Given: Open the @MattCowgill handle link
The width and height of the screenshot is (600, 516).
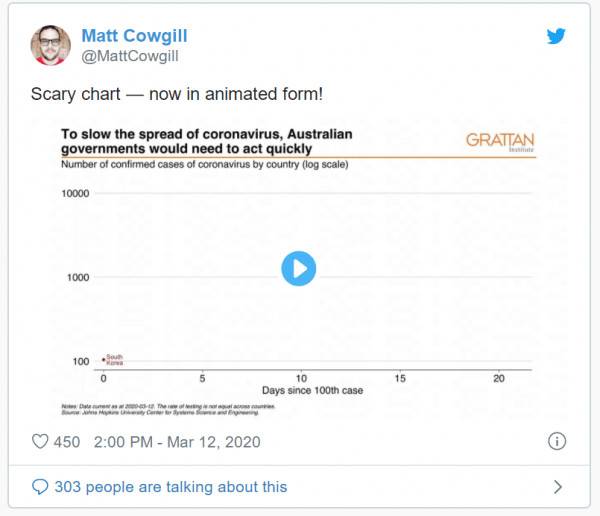Looking at the screenshot, I should coord(130,56).
